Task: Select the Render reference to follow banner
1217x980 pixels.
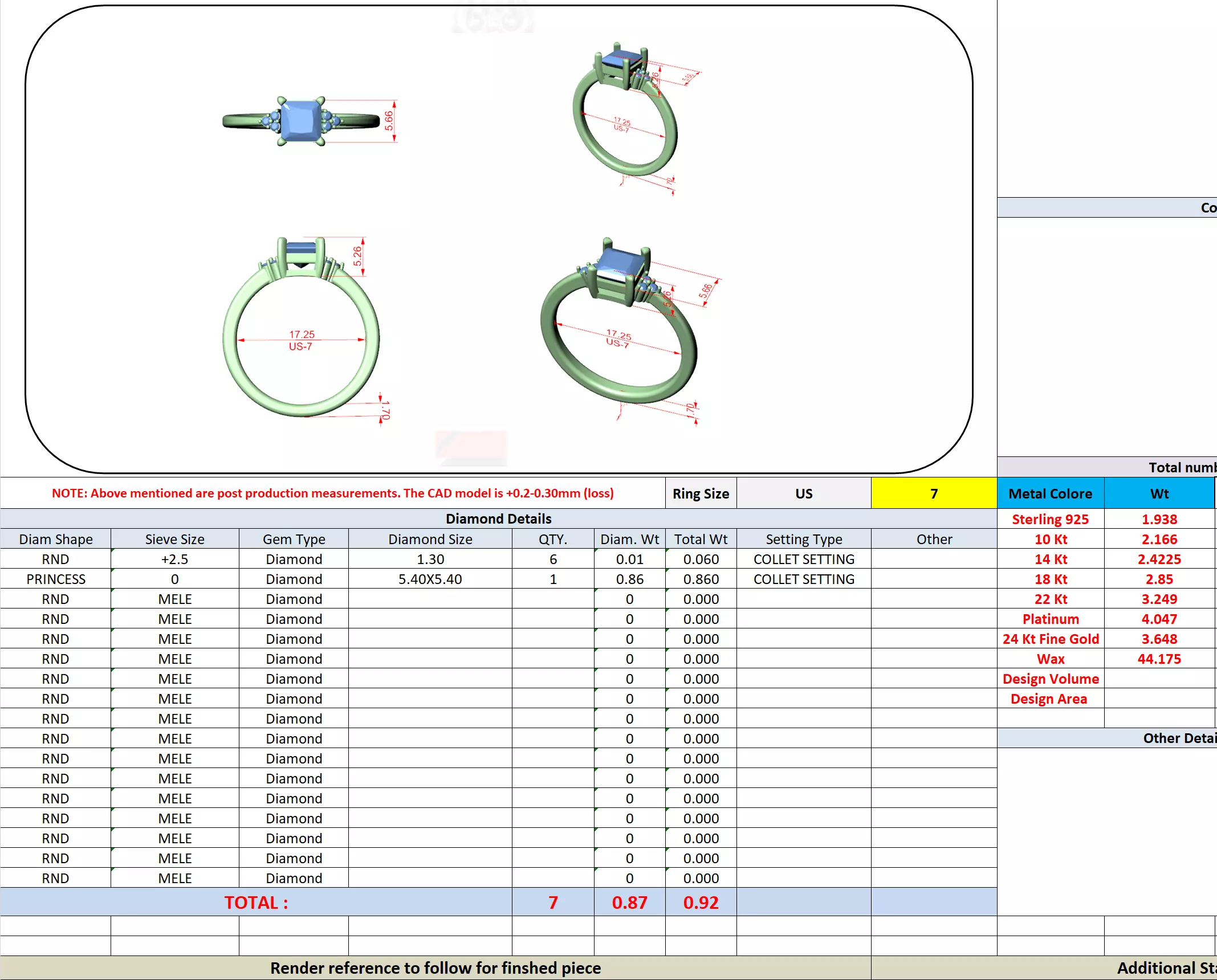Action: [435, 968]
